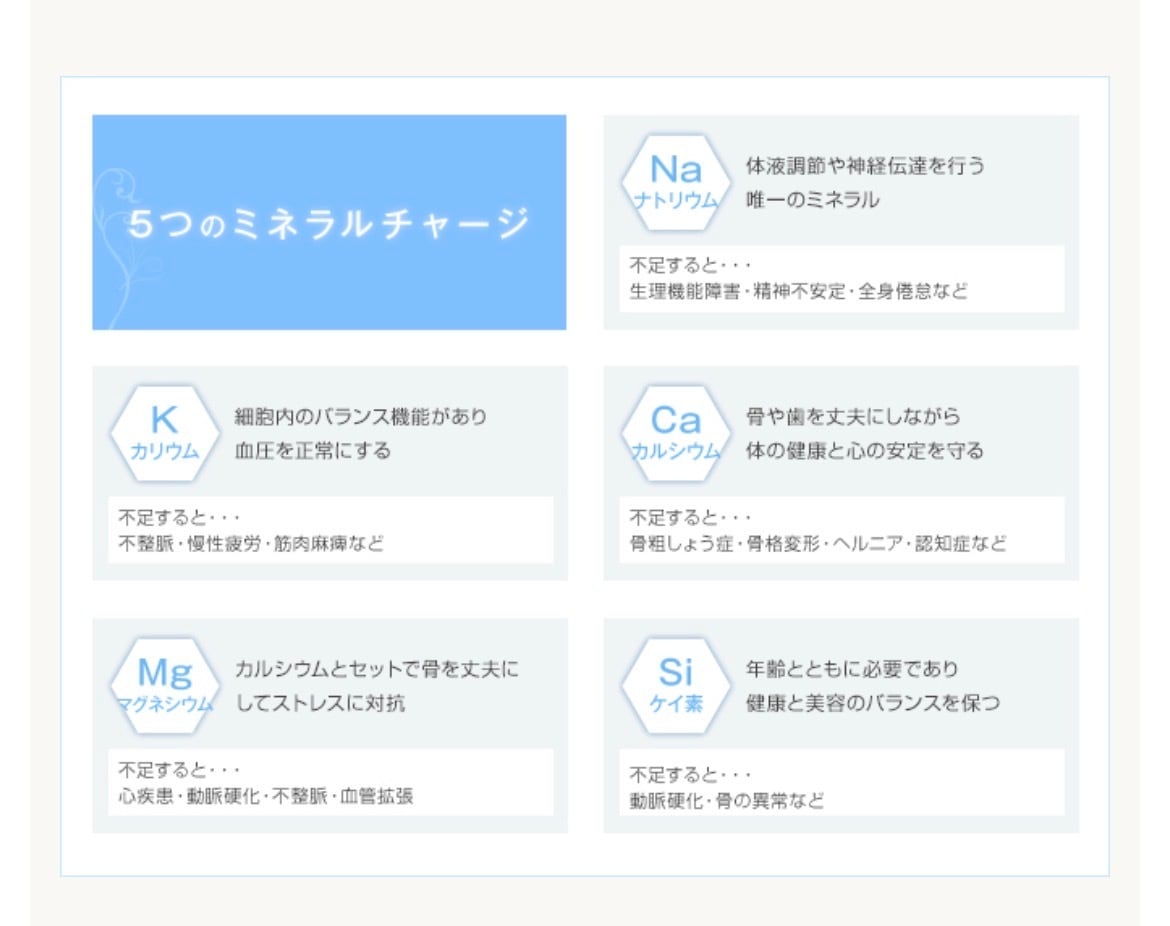Select text 唯一のミネラル

point(813,199)
